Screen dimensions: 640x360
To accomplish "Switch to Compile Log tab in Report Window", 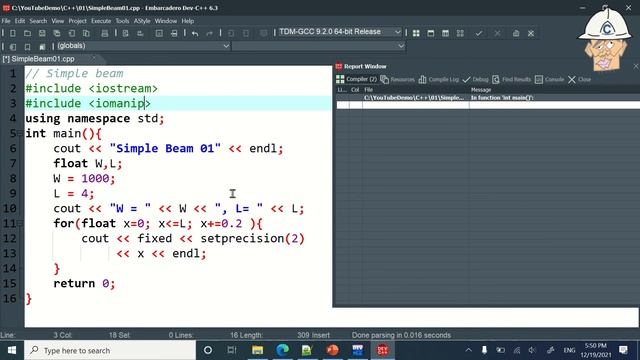I will tap(439, 79).
